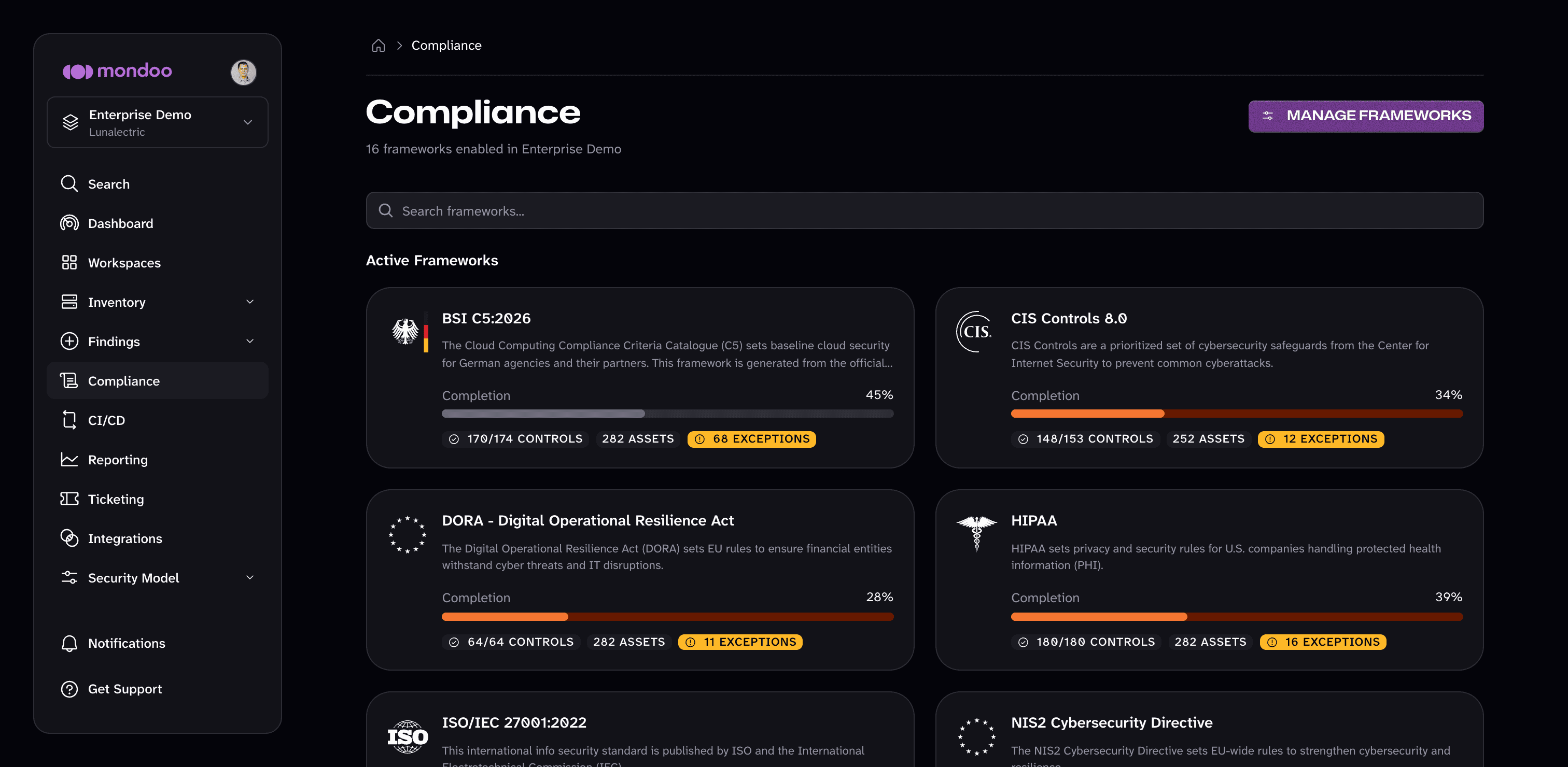The width and height of the screenshot is (1568, 767).
Task: Open the Integrations menu item
Action: (x=158, y=538)
